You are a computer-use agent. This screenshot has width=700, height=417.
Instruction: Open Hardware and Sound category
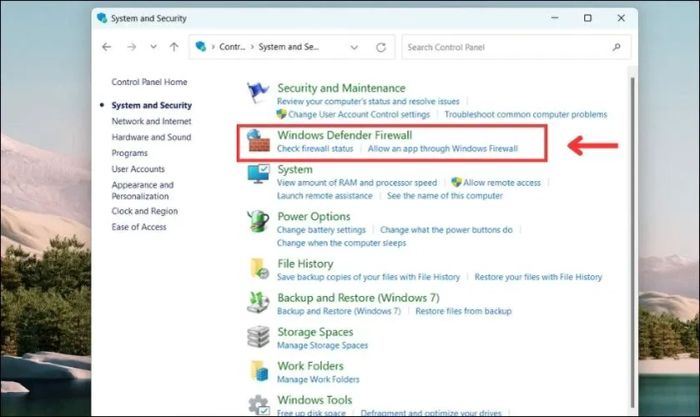pyautogui.click(x=151, y=138)
